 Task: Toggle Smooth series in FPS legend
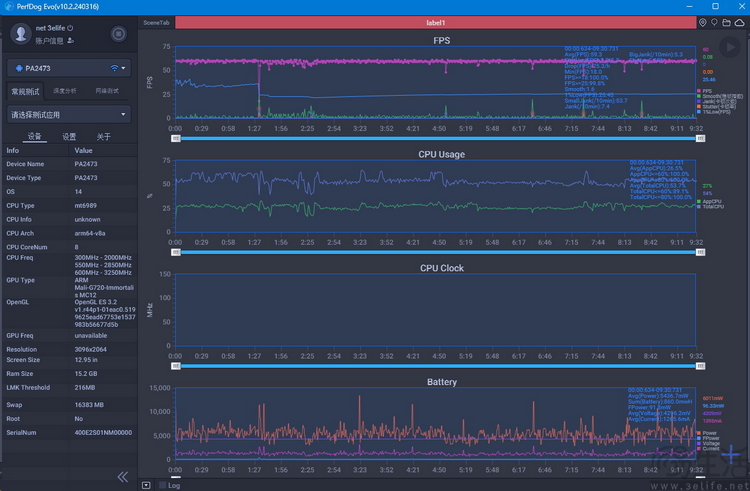719,96
